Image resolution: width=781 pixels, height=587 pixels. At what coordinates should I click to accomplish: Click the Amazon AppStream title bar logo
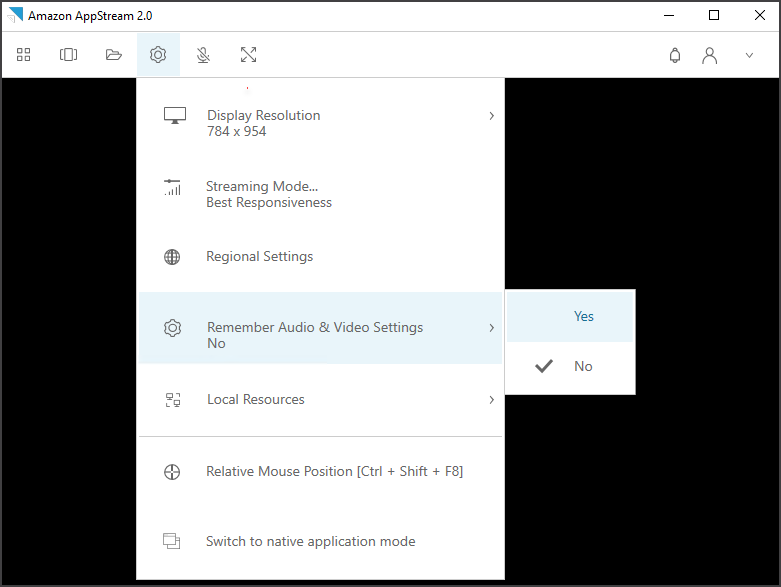(14, 16)
